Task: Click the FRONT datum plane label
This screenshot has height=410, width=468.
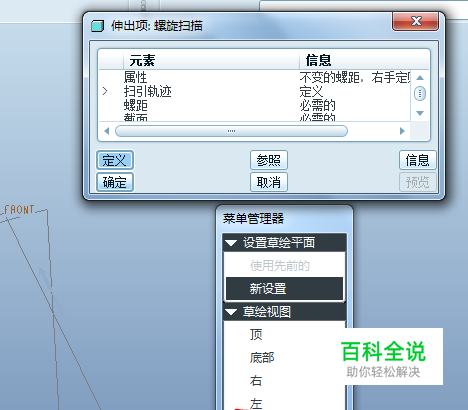Action: pos(19,210)
